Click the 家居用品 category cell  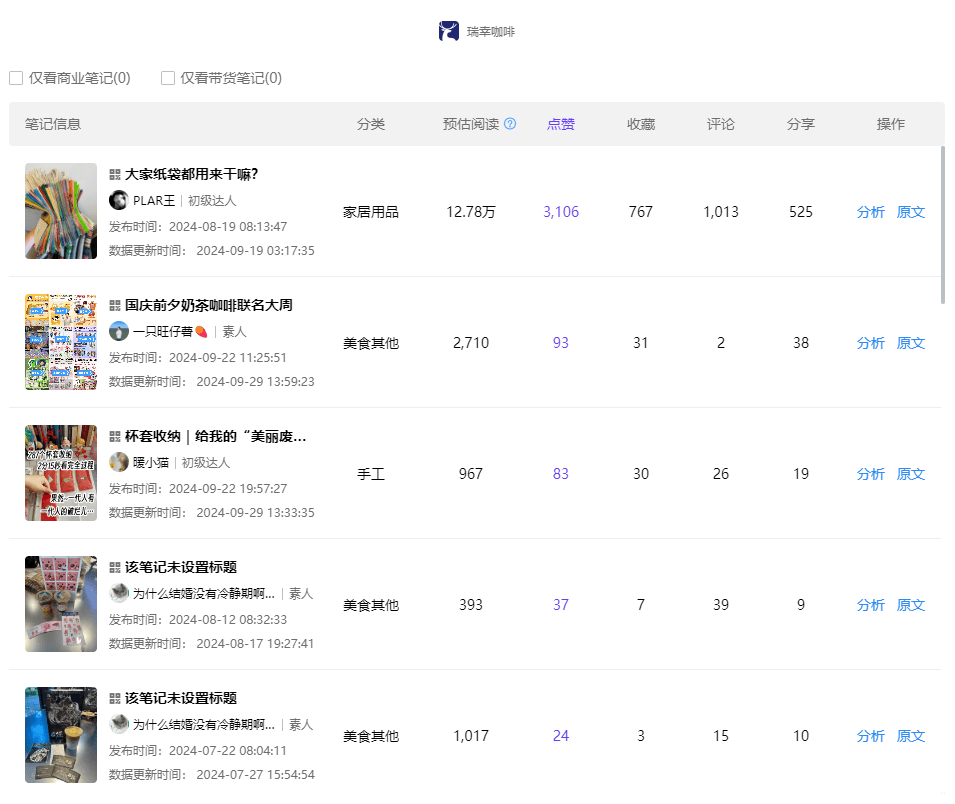tap(371, 212)
